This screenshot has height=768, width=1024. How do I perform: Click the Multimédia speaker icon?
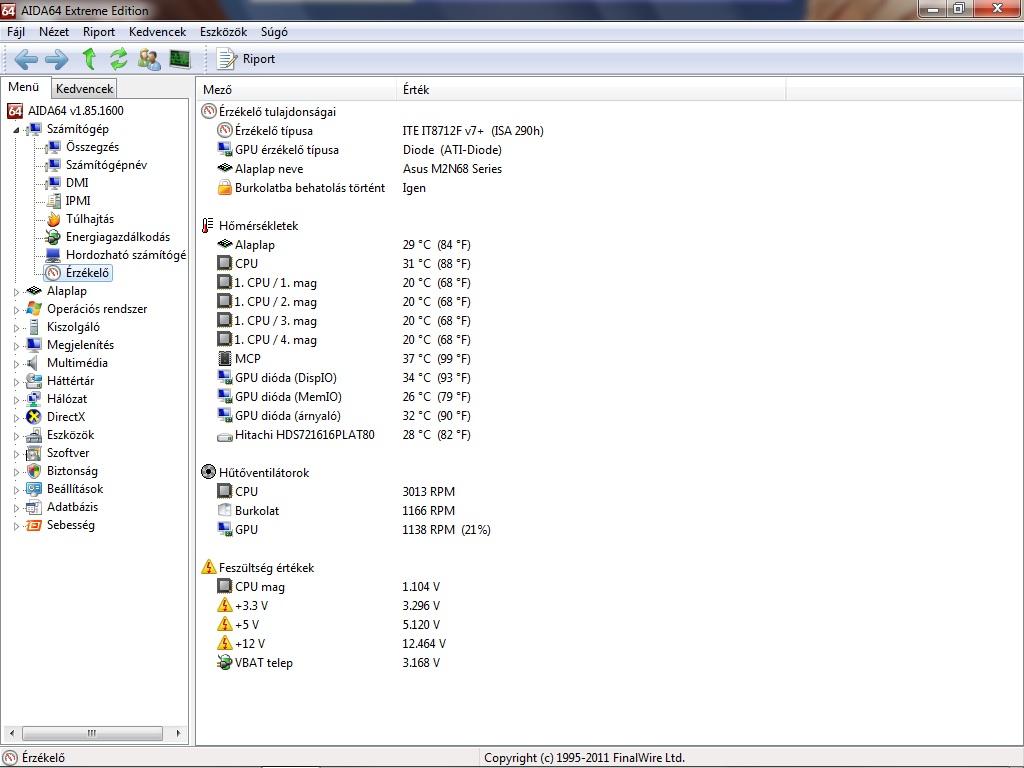point(33,363)
